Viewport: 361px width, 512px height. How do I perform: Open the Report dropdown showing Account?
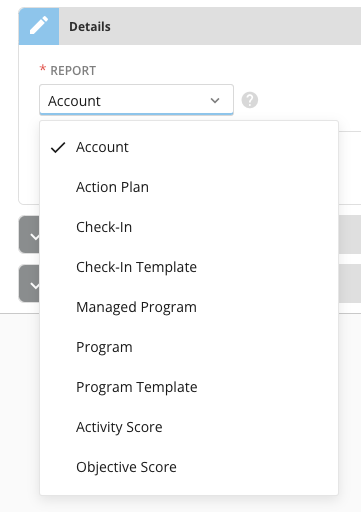(x=136, y=100)
